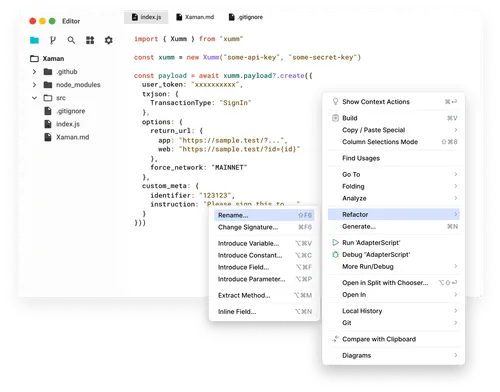Choose Generate... menu item
500x392 pixels.
pos(394,227)
